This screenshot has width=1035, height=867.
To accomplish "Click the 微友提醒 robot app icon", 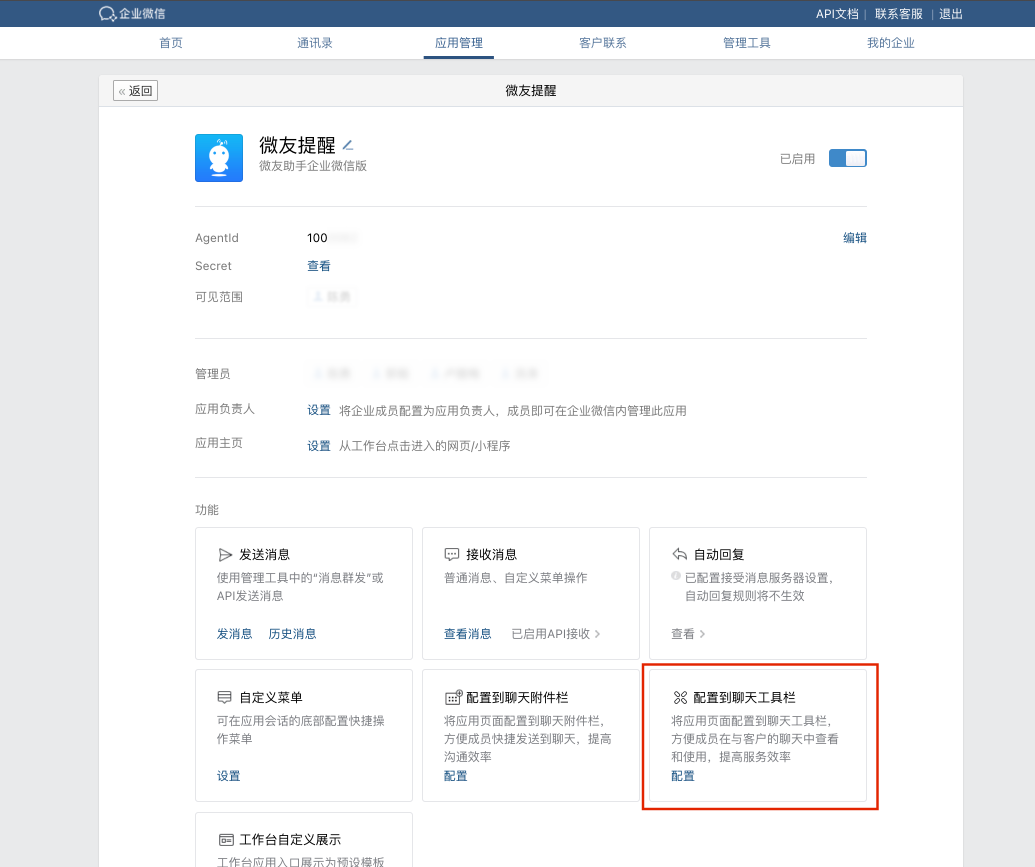I will point(218,158).
